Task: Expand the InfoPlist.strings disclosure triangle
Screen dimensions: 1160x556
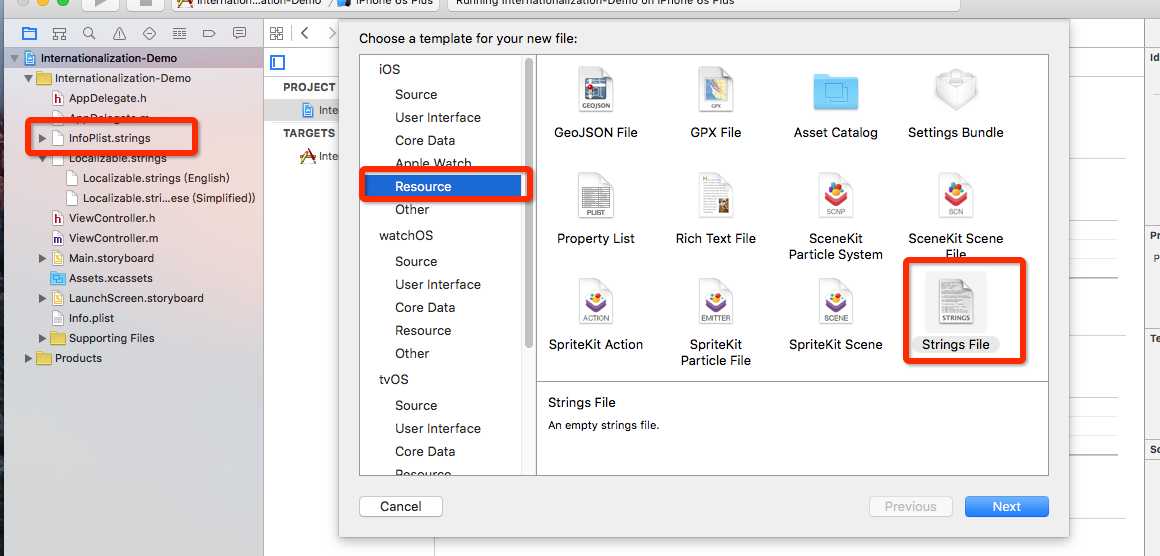Action: 42,138
